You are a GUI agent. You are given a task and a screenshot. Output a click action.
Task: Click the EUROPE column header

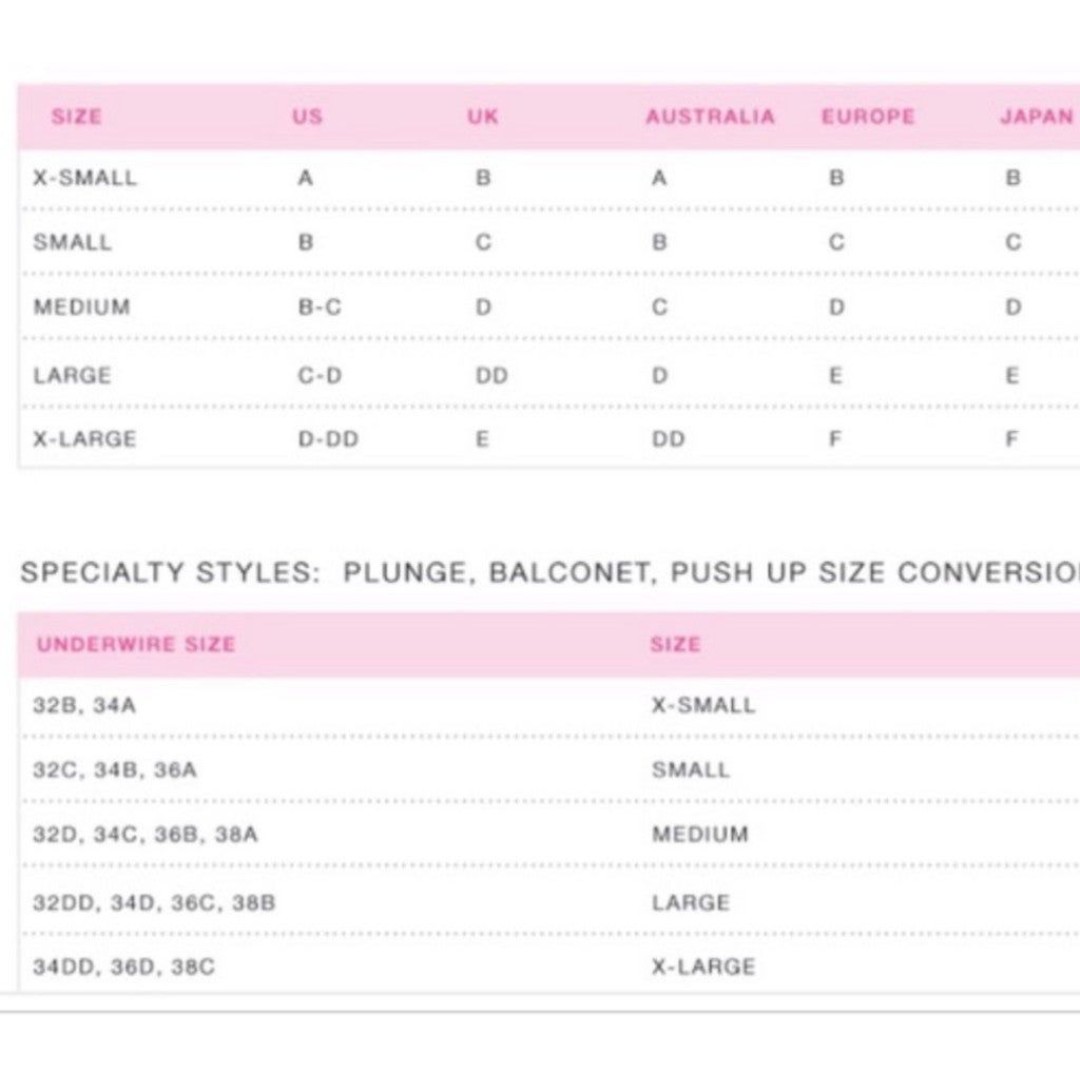click(x=869, y=116)
